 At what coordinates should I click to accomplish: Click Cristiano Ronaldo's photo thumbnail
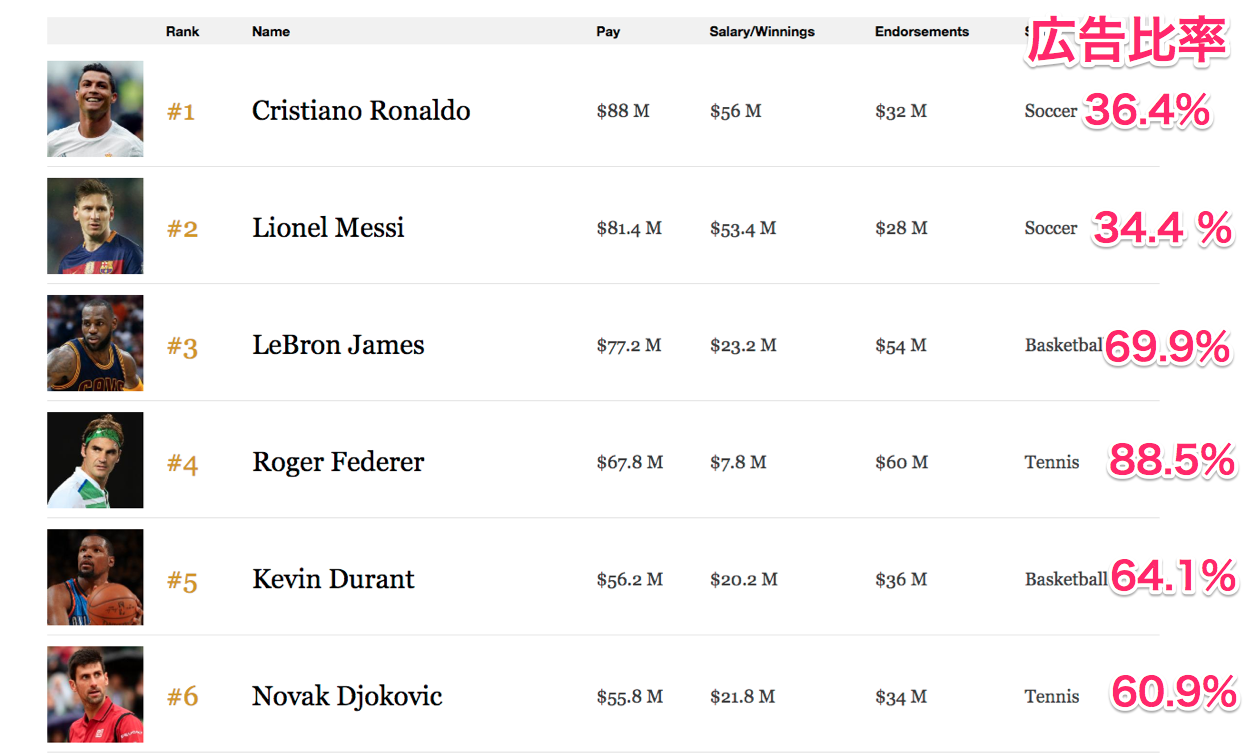coord(95,109)
